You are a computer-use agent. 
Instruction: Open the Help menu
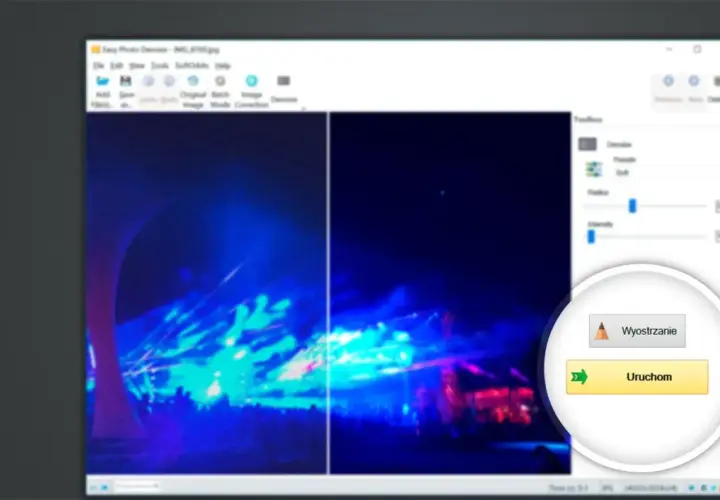tap(223, 66)
